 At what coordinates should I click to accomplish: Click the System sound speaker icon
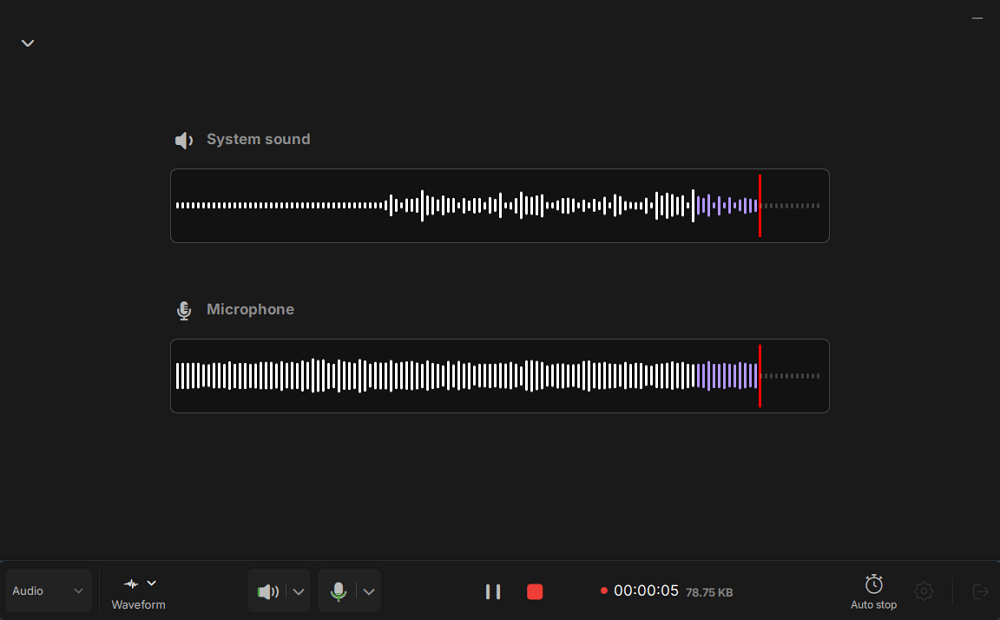pos(184,140)
